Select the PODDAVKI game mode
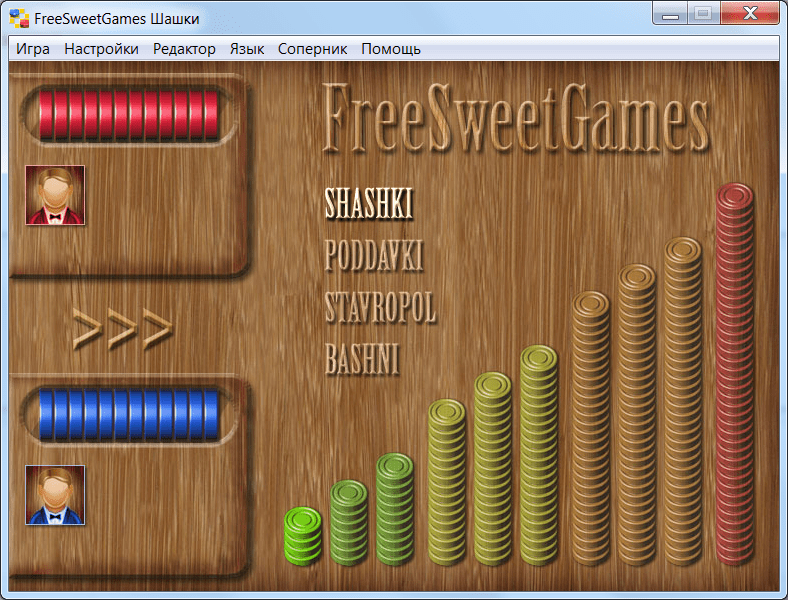This screenshot has width=788, height=600. [374, 255]
